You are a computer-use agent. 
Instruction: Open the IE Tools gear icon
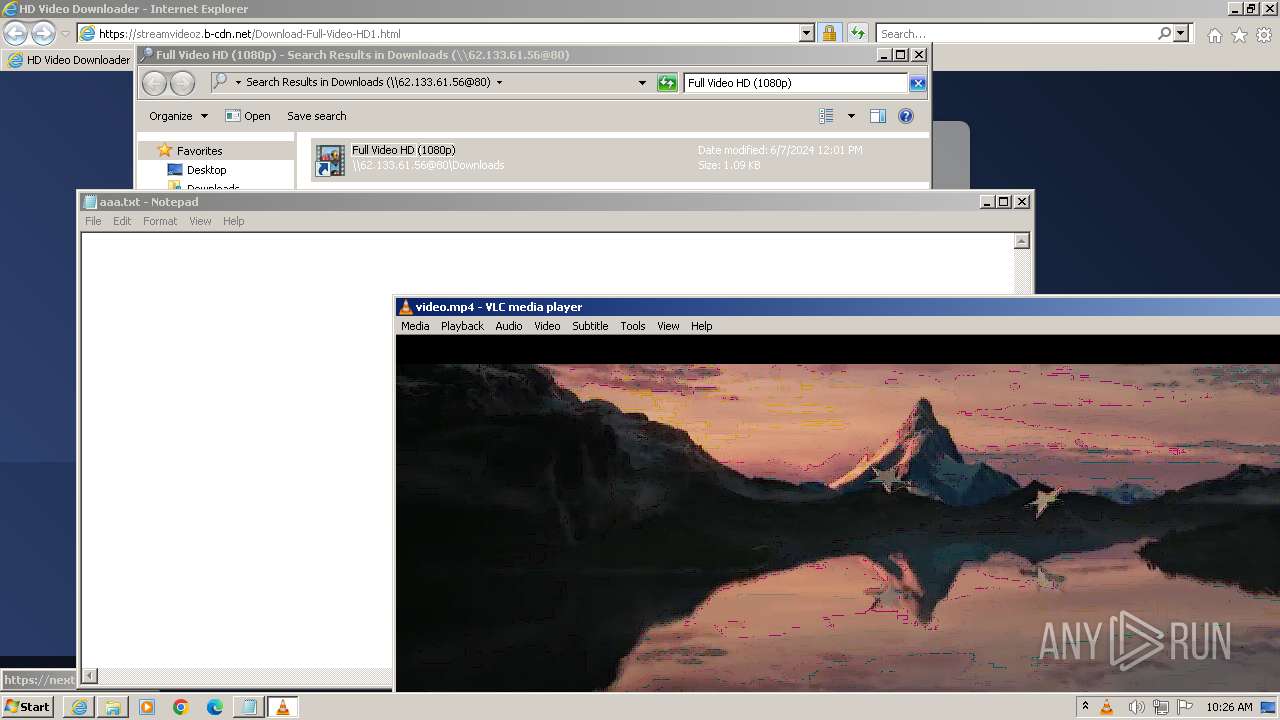(x=1264, y=35)
